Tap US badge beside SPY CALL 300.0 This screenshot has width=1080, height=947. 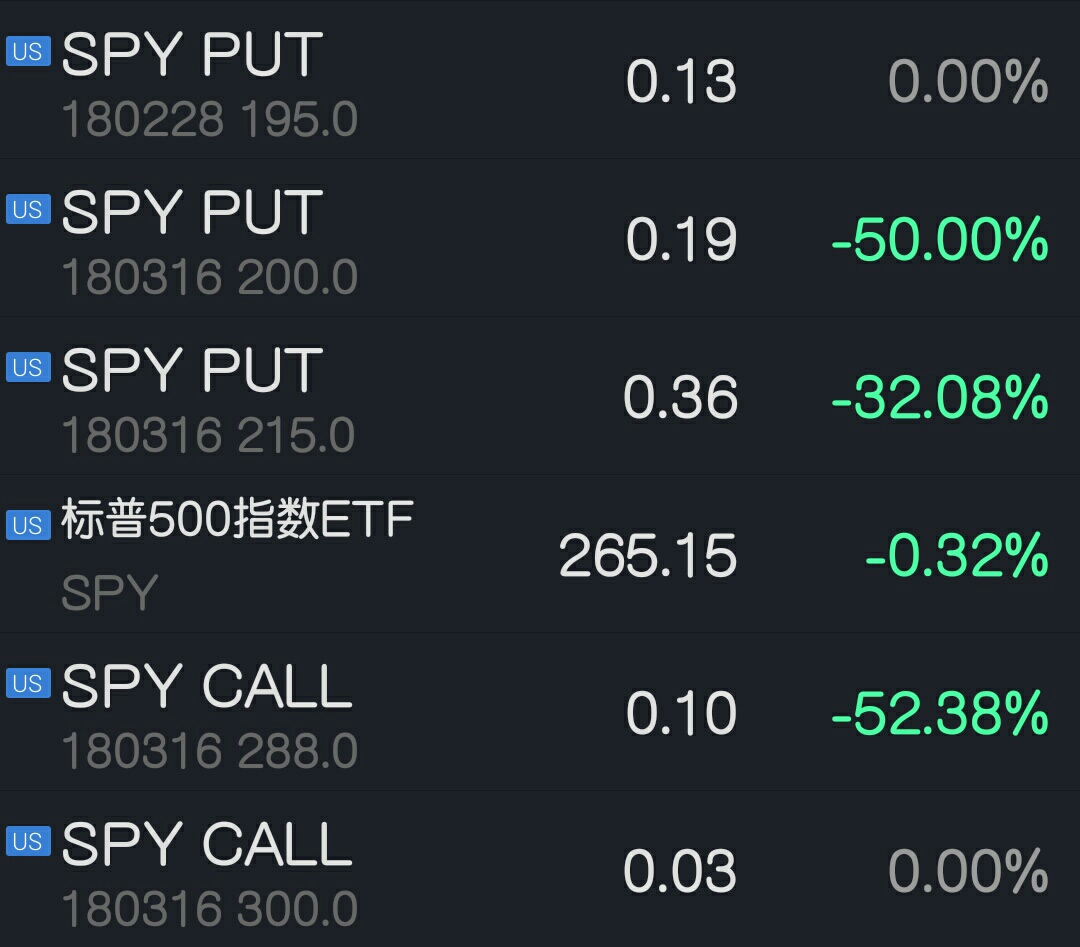(x=28, y=841)
